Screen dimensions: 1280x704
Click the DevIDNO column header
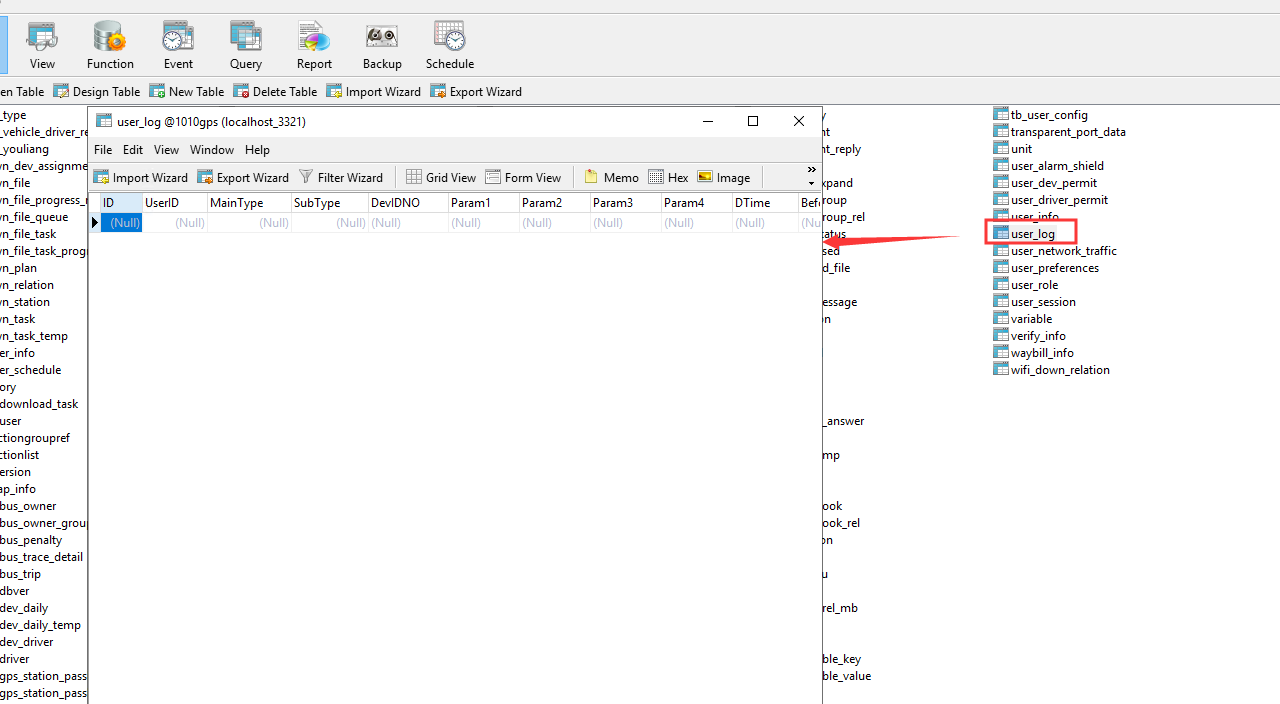pyautogui.click(x=409, y=203)
